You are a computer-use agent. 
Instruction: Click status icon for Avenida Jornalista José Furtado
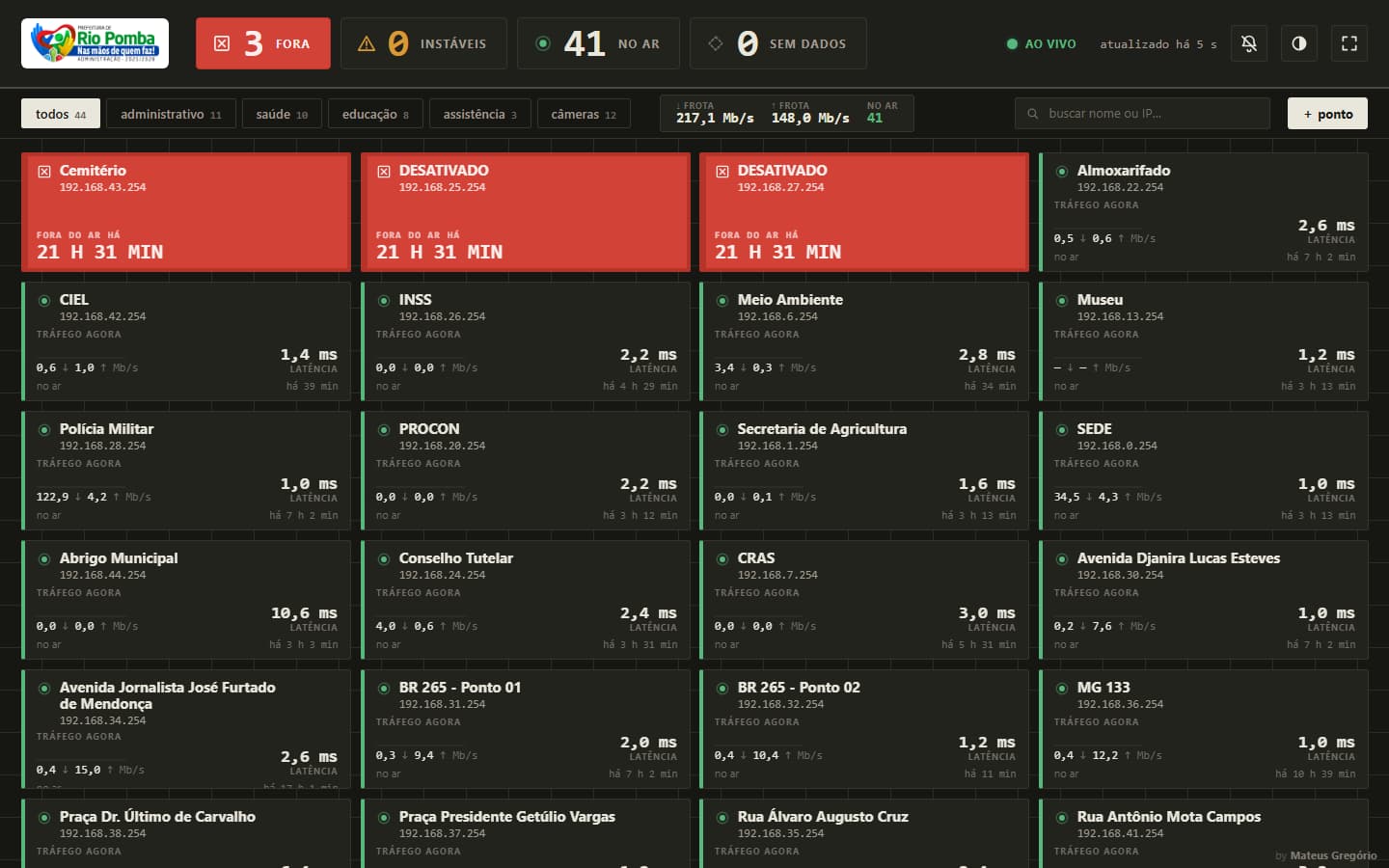click(x=44, y=688)
